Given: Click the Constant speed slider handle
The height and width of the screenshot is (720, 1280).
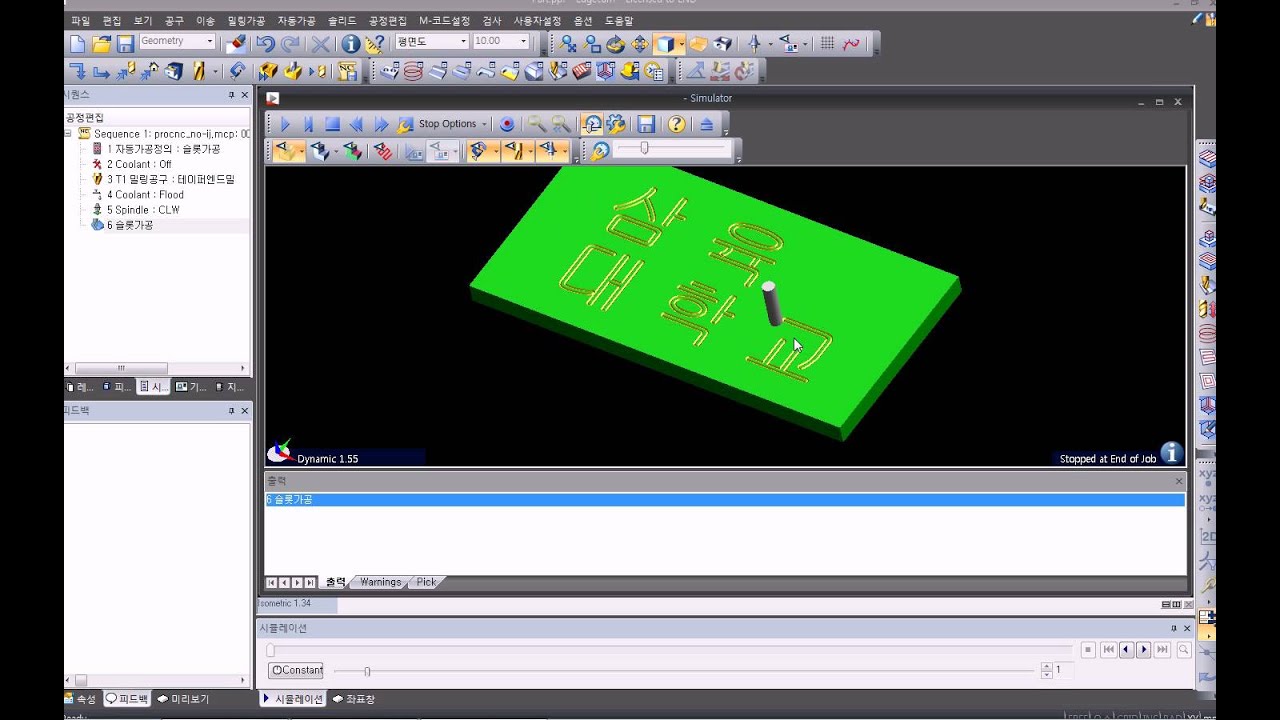Looking at the screenshot, I should [x=367, y=671].
